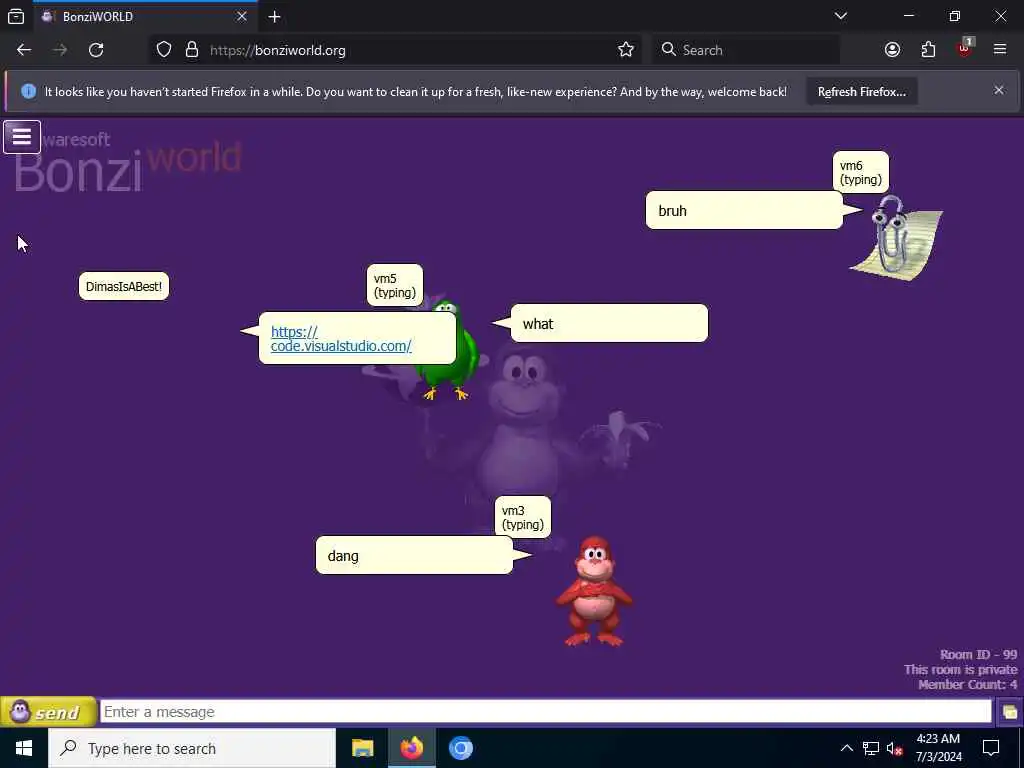Go back with the browser back arrow
This screenshot has width=1024, height=768.
coord(24,50)
